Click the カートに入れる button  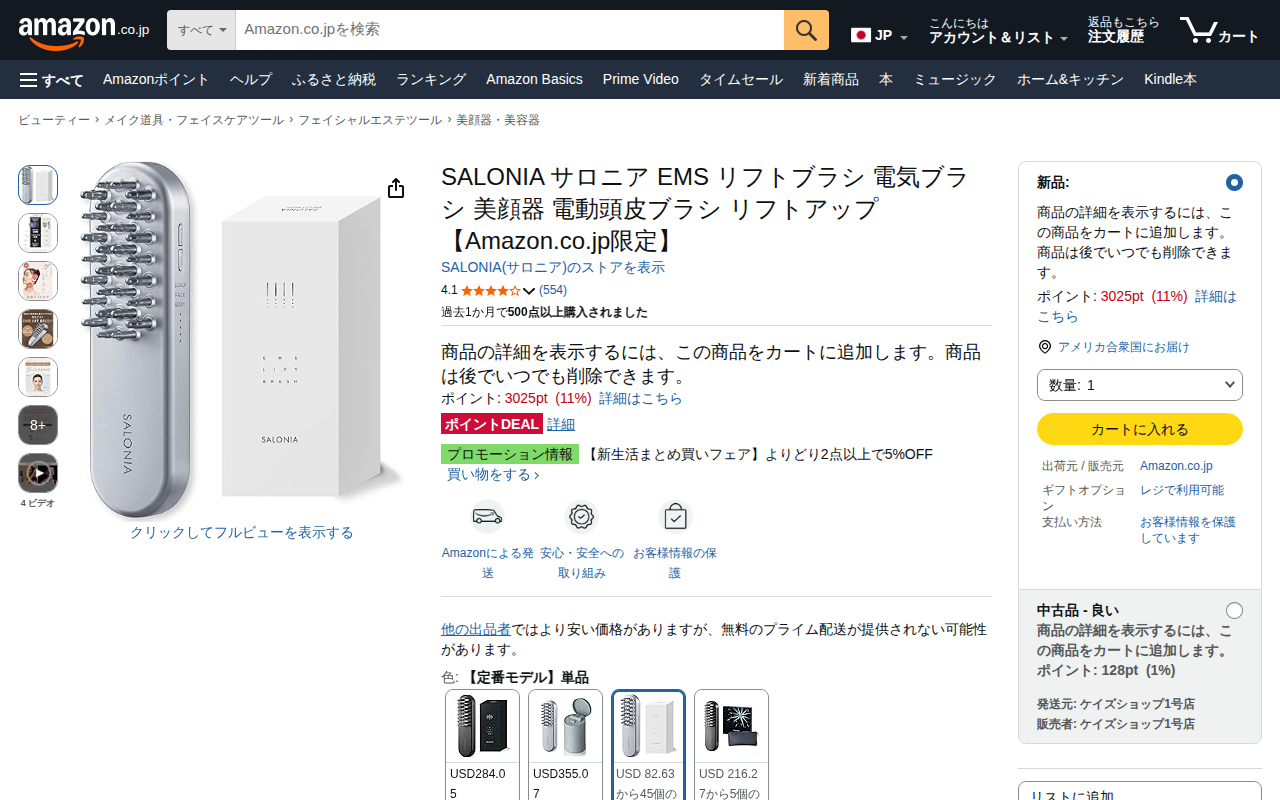1139,429
